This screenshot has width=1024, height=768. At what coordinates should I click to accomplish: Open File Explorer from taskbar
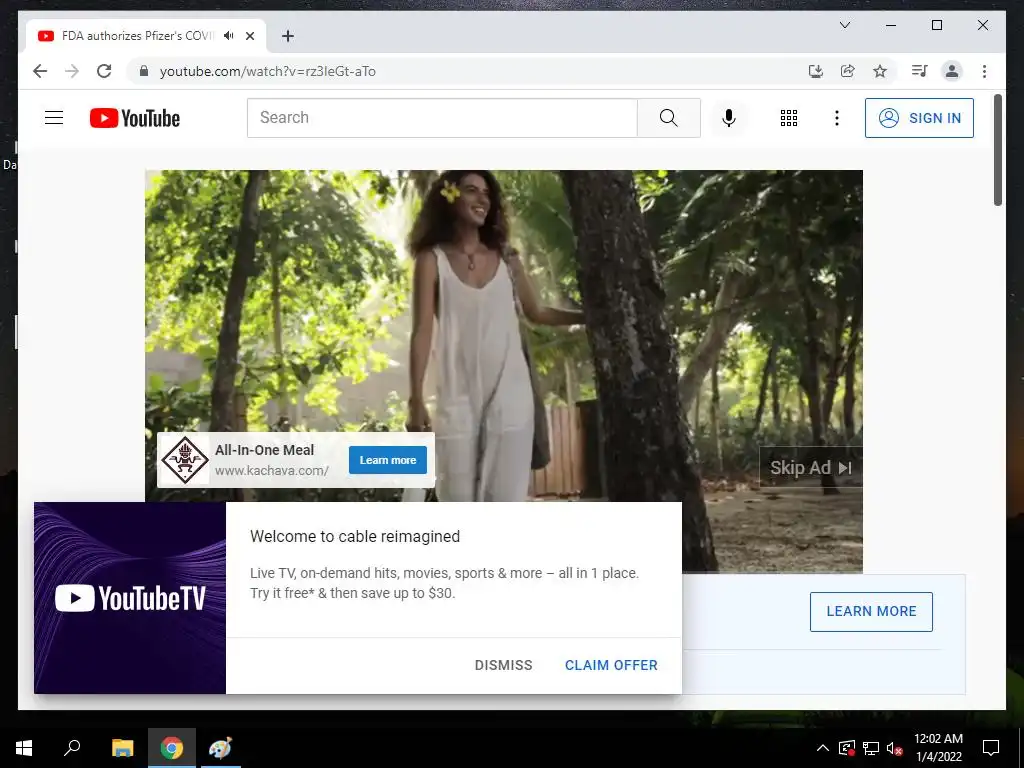122,748
